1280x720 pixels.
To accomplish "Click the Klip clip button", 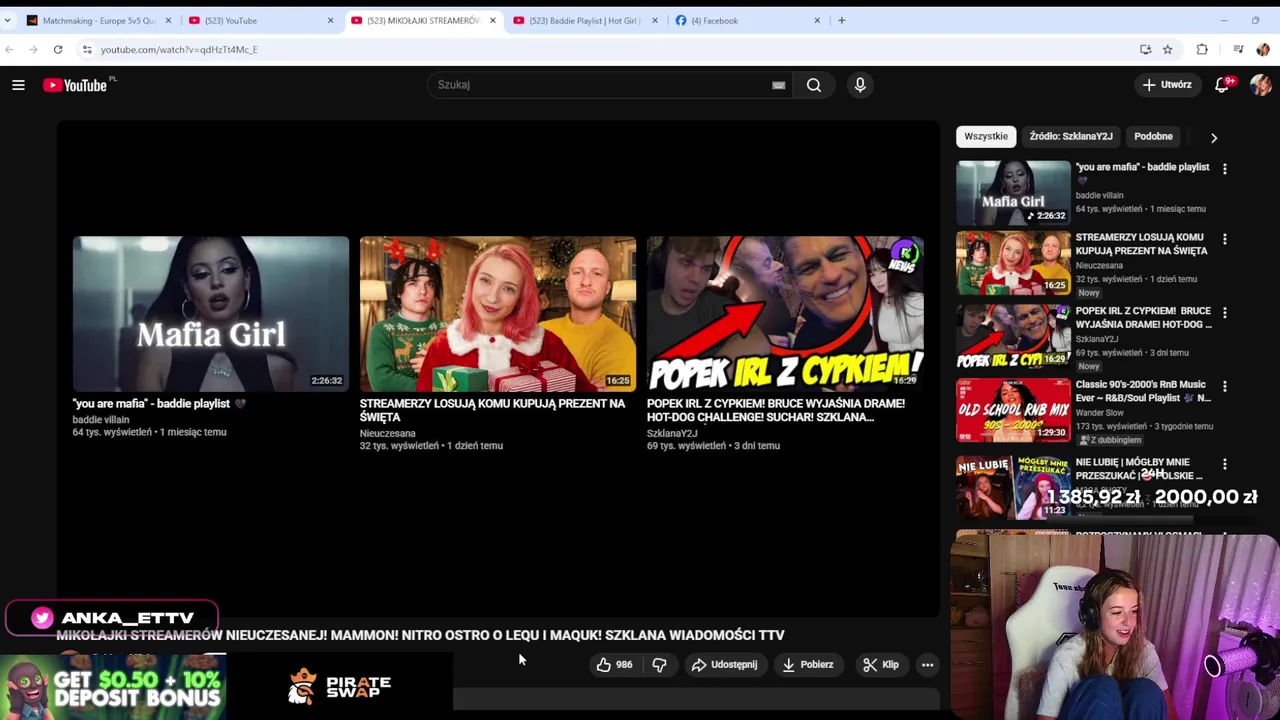I will pyautogui.click(x=880, y=665).
